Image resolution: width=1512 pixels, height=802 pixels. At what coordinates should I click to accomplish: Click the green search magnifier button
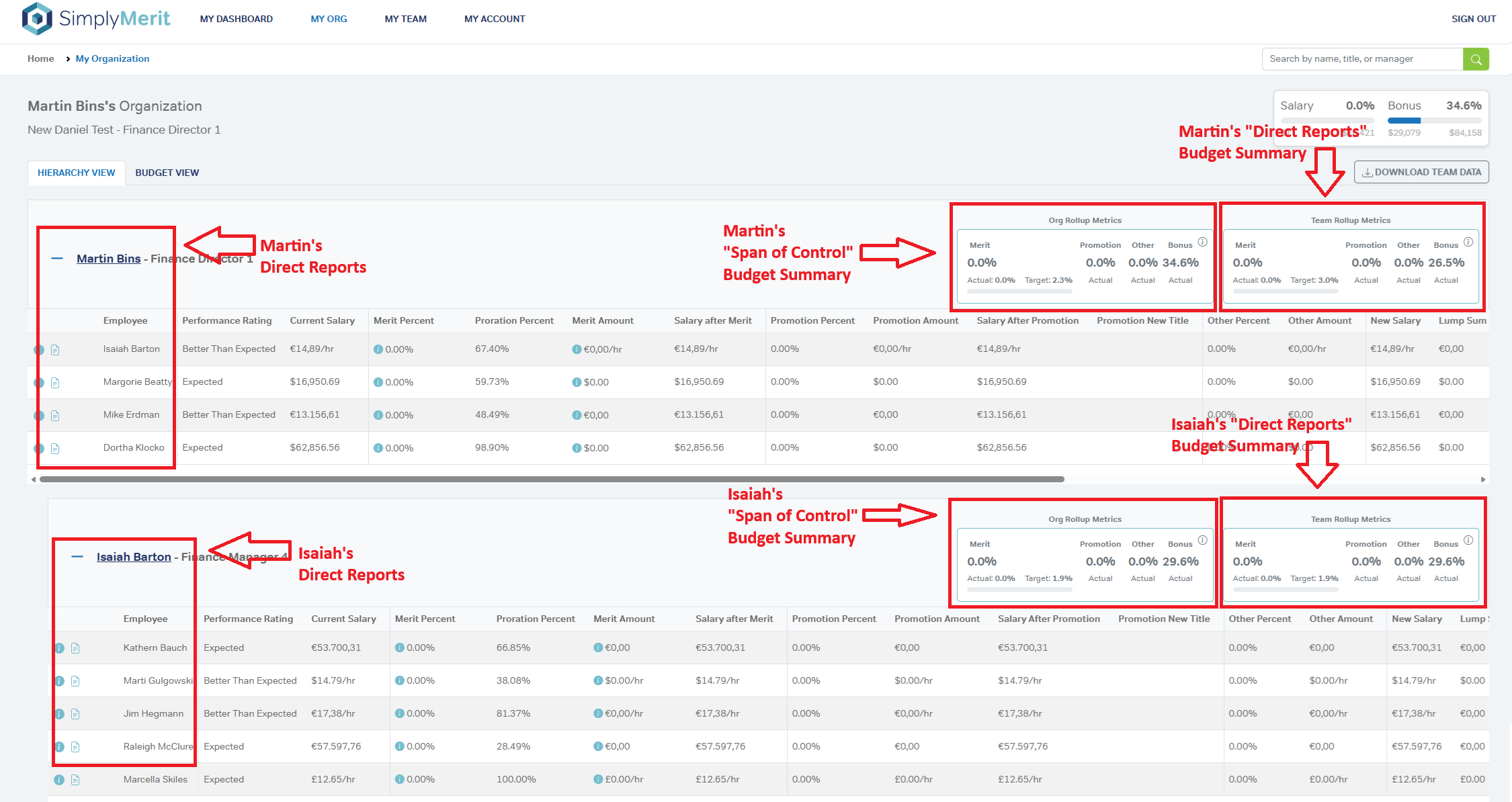[1475, 59]
